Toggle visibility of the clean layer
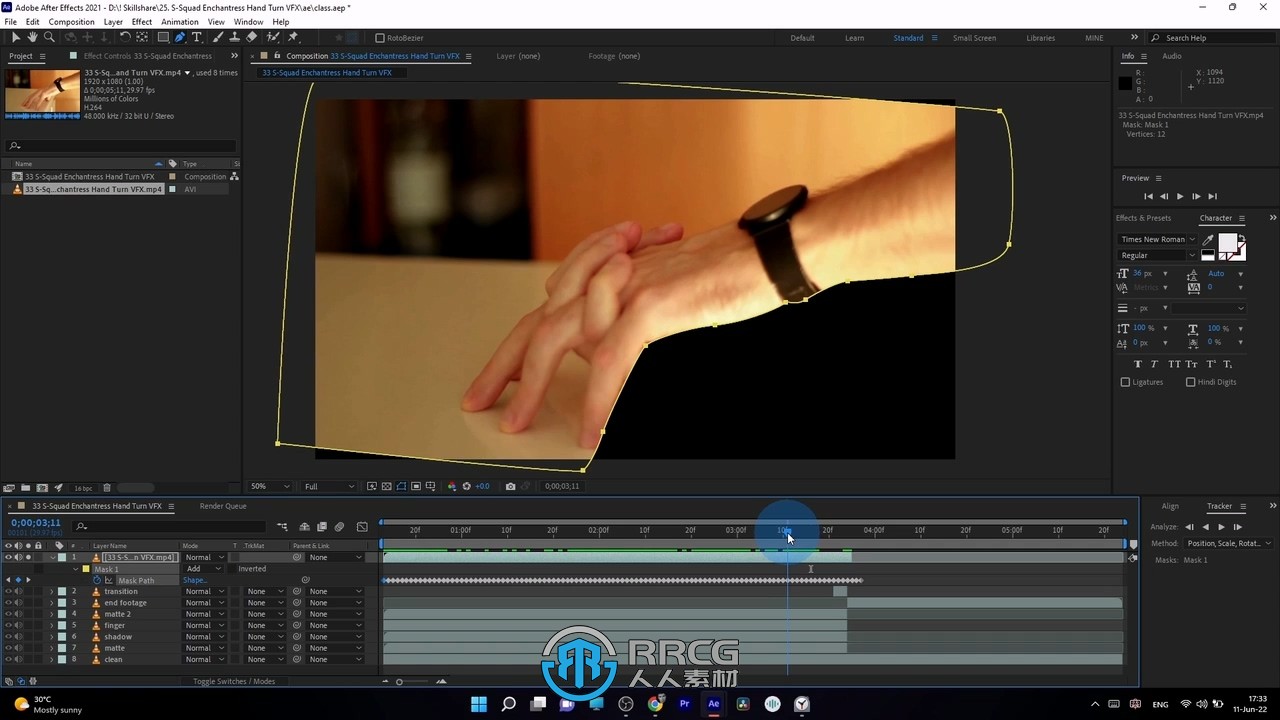 click(8, 659)
